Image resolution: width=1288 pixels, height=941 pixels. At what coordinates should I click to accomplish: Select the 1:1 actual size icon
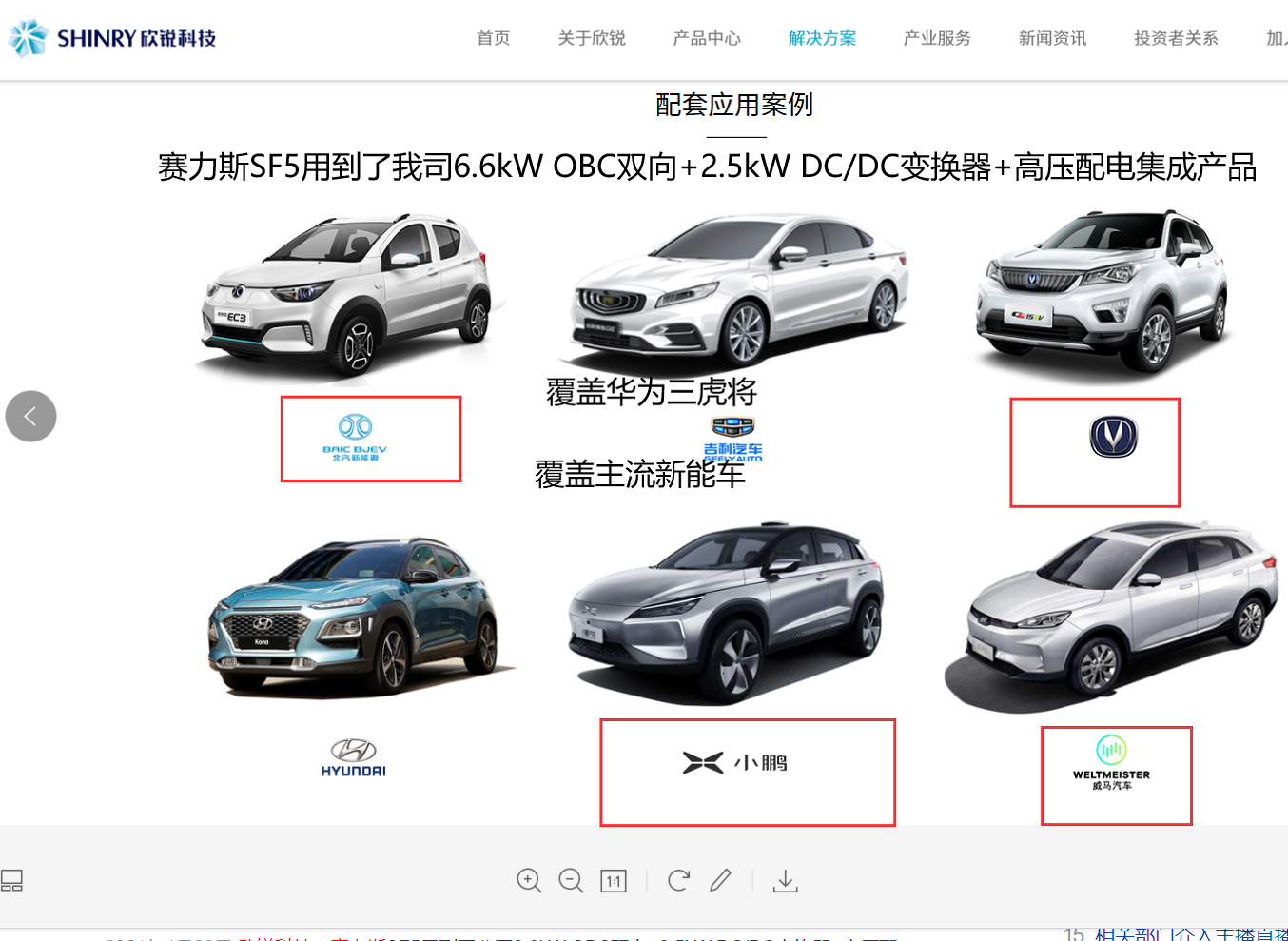pos(614,880)
